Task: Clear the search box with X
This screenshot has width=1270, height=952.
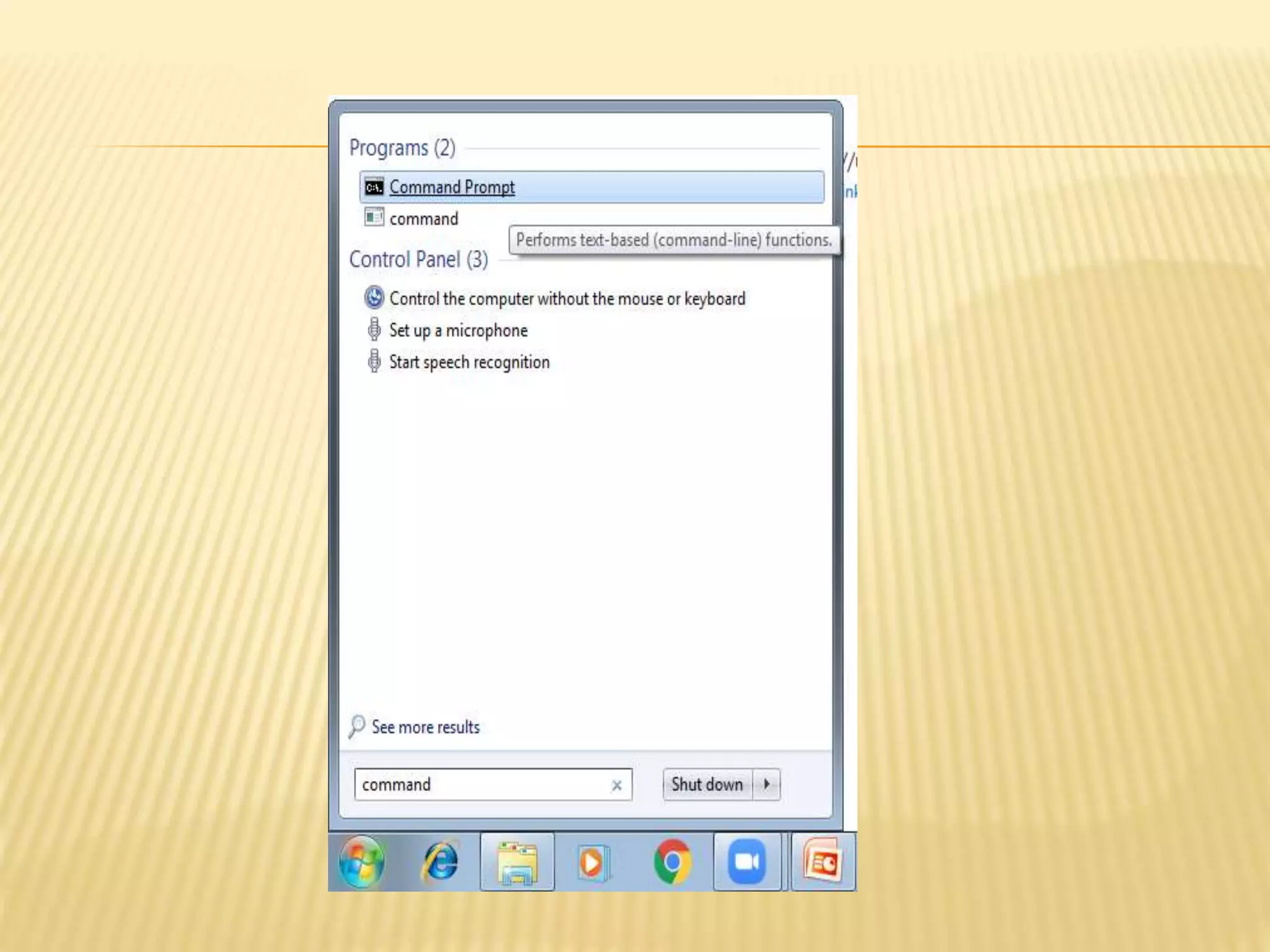Action: 616,785
